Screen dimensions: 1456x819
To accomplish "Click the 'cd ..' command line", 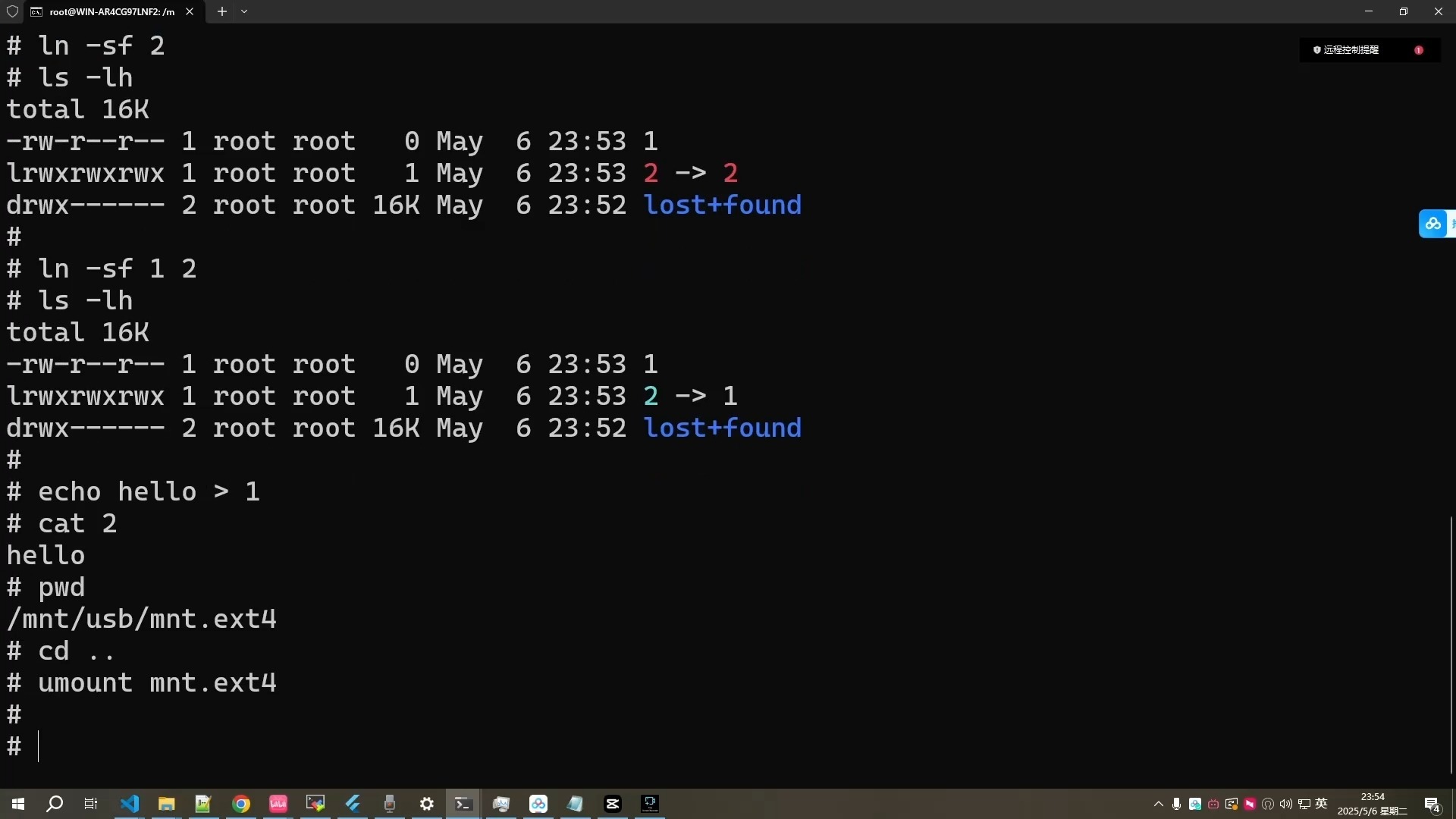I will 77,651.
